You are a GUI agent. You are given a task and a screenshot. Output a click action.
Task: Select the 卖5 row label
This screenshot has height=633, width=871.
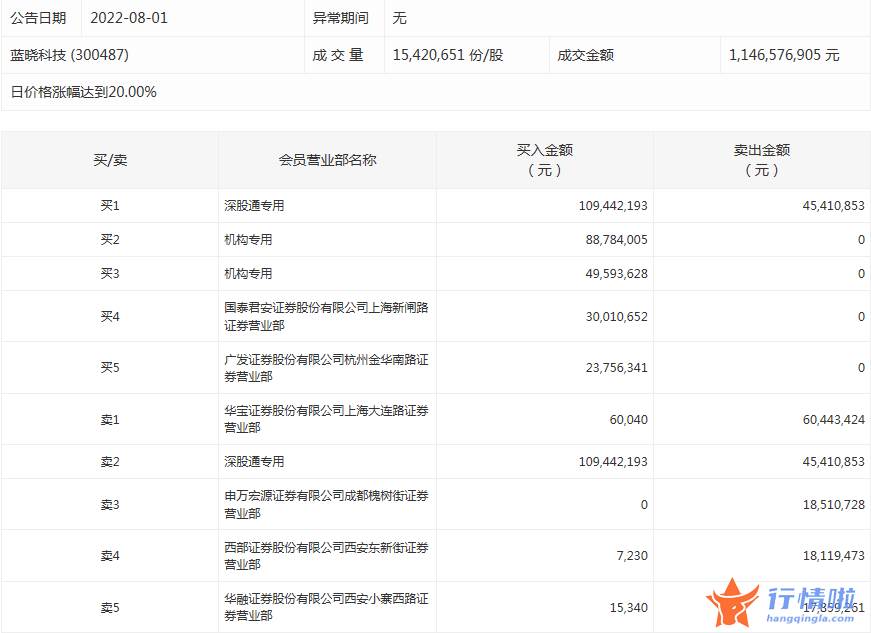[x=110, y=608]
